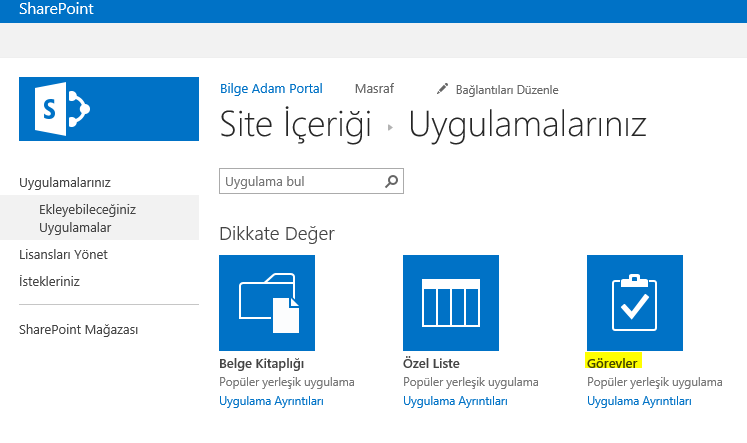Open Lisansları Yönet in the sidebar

(x=63, y=254)
